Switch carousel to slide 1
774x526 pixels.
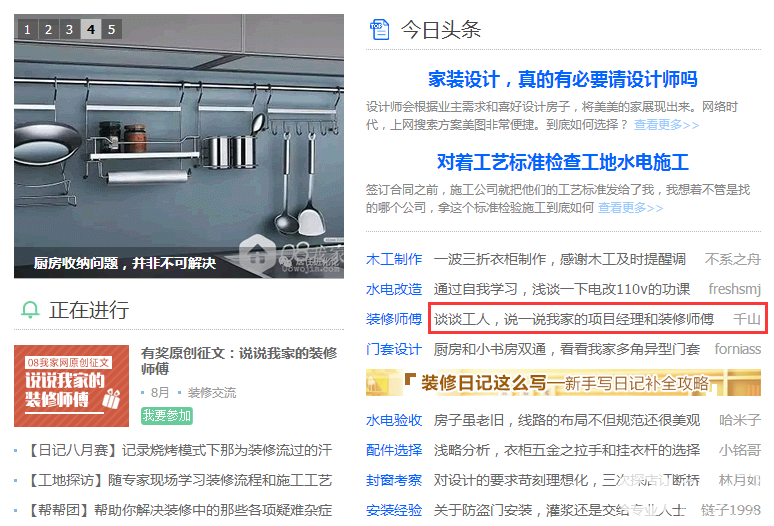click(x=27, y=30)
